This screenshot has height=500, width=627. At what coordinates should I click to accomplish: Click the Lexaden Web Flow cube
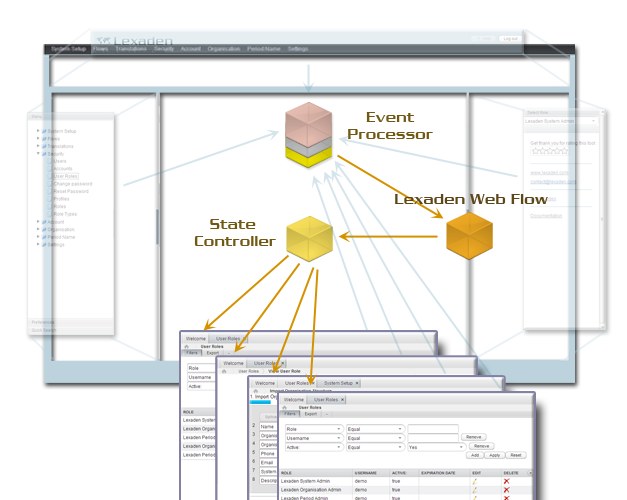click(x=469, y=236)
